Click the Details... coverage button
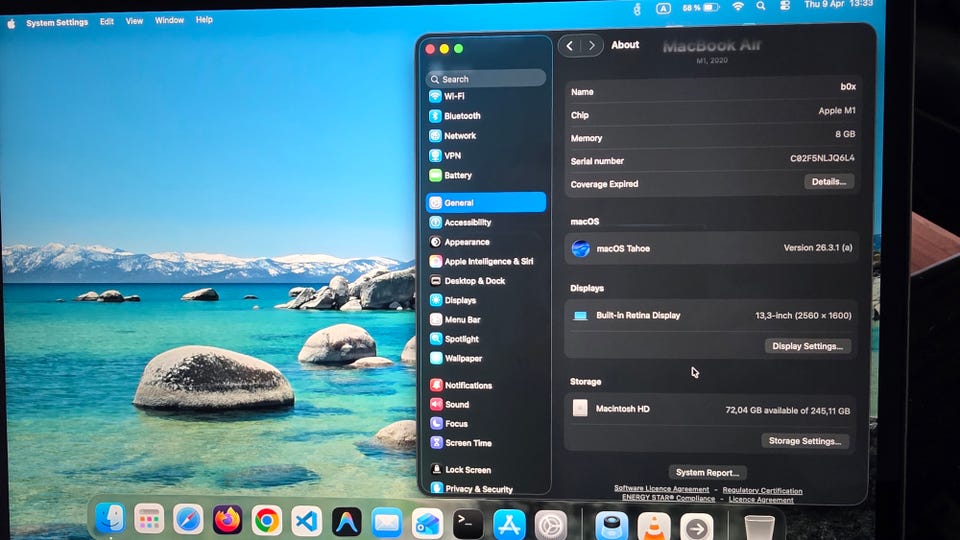The width and height of the screenshot is (960, 540). [829, 182]
